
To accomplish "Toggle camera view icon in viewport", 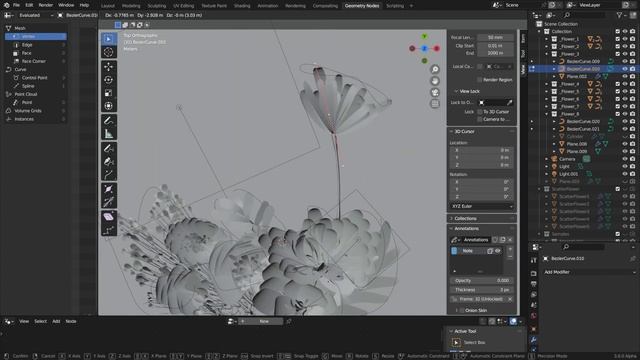I will pyautogui.click(x=435, y=92).
